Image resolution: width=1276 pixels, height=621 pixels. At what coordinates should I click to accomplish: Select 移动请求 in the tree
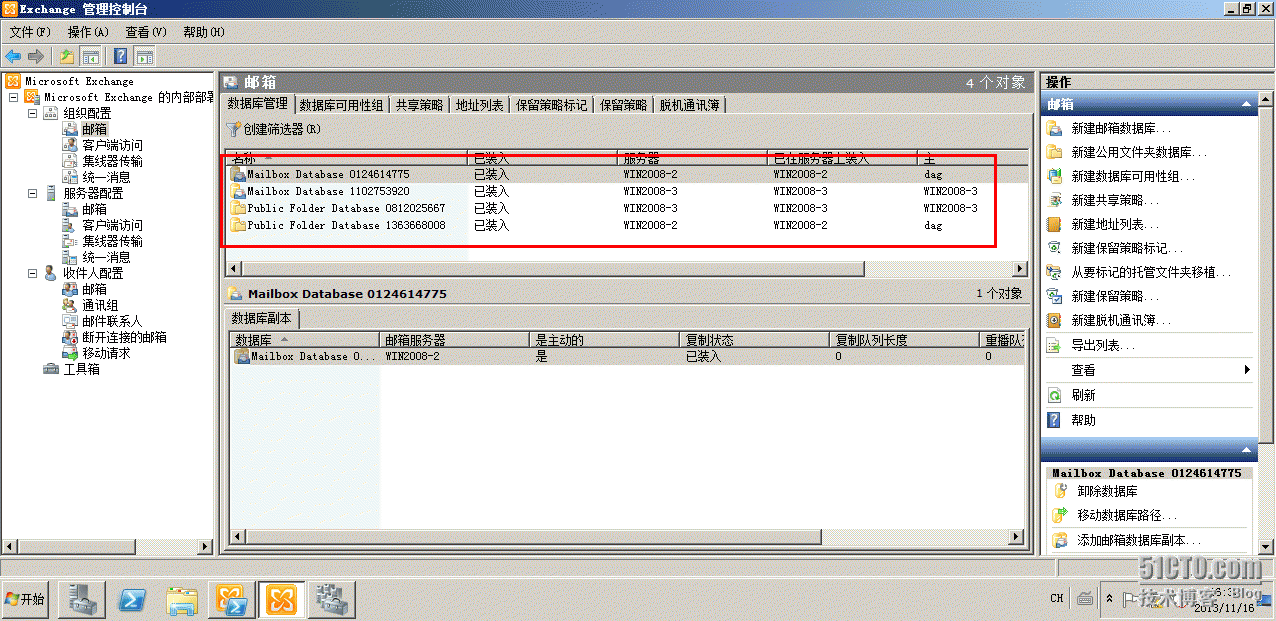pos(106,353)
